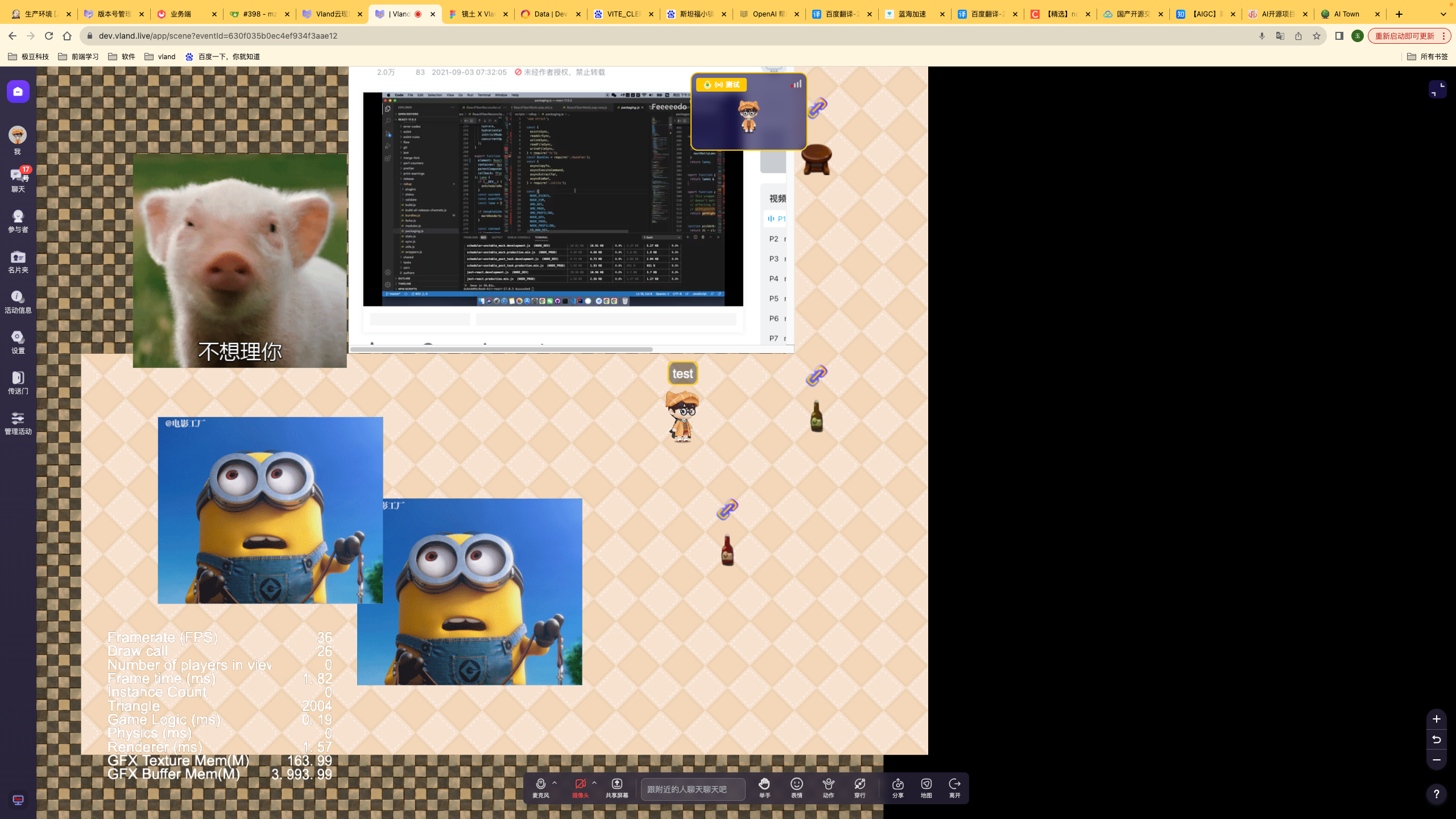Toggle walk-through 穿行 mode

[860, 788]
